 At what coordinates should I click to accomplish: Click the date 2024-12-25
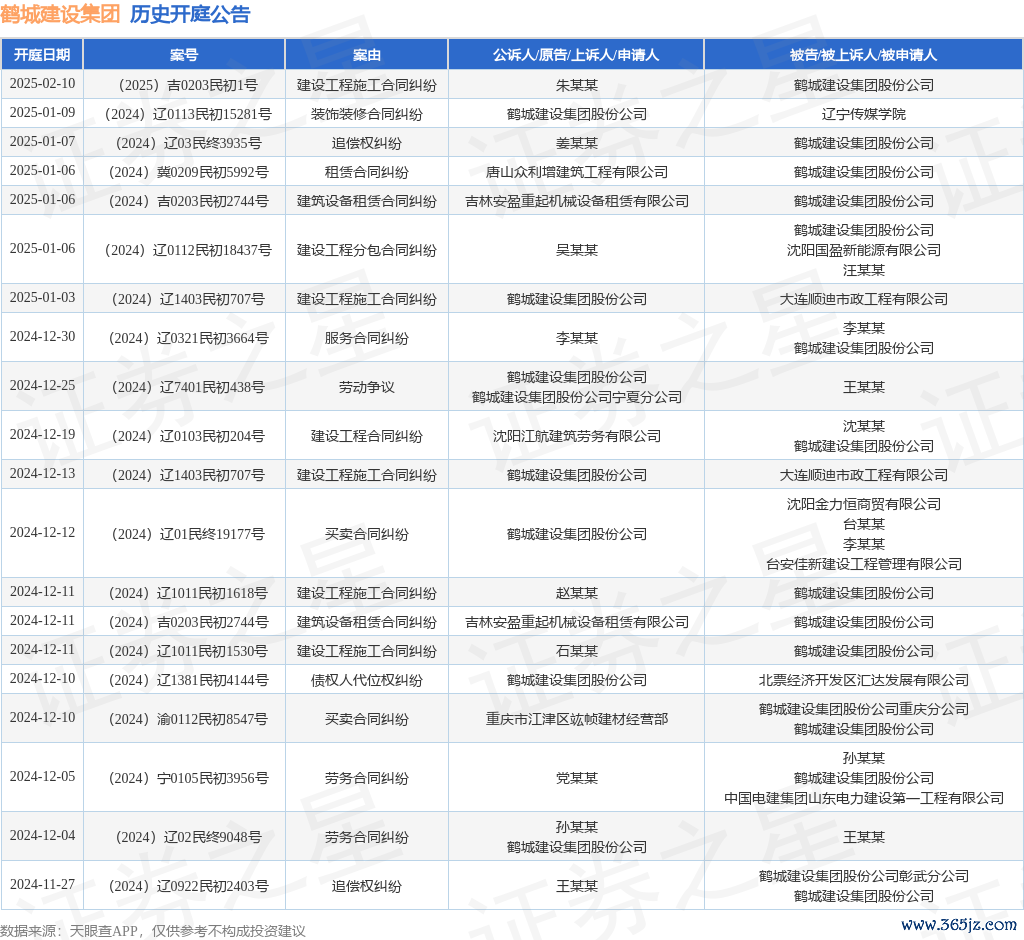click(x=42, y=385)
